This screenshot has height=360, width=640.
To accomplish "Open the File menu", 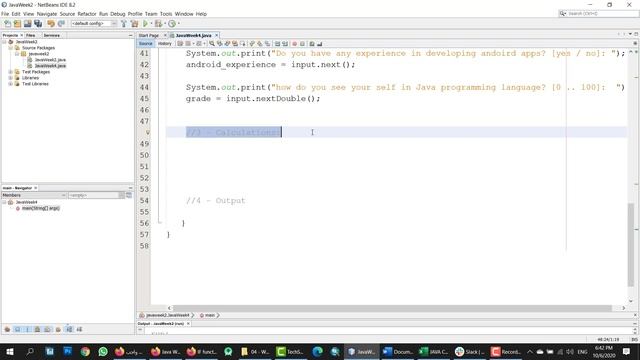I will pyautogui.click(x=5, y=14).
